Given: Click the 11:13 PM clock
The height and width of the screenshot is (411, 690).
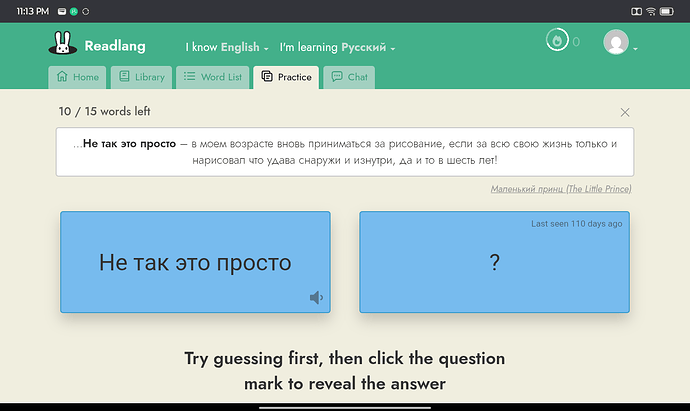Looking at the screenshot, I should (x=33, y=11).
